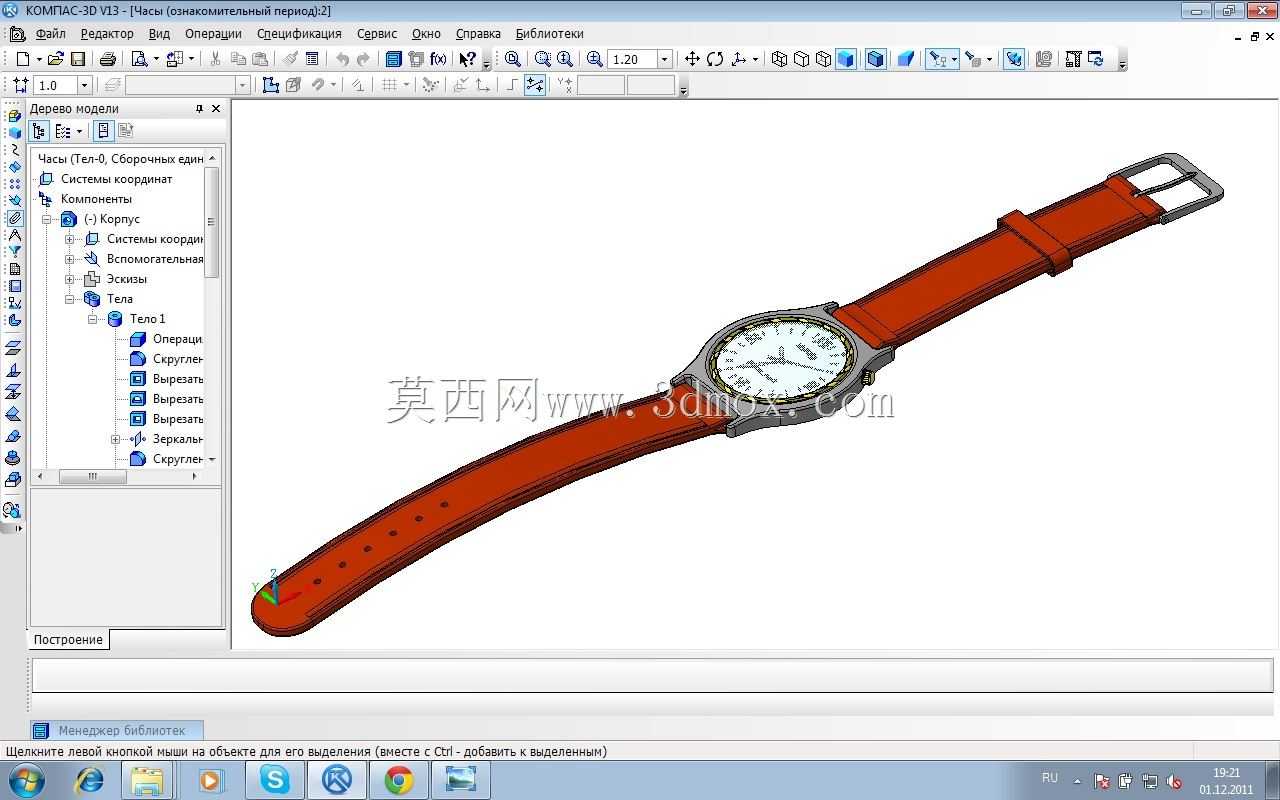Create a new document
The image size is (1280, 800).
pyautogui.click(x=22, y=59)
